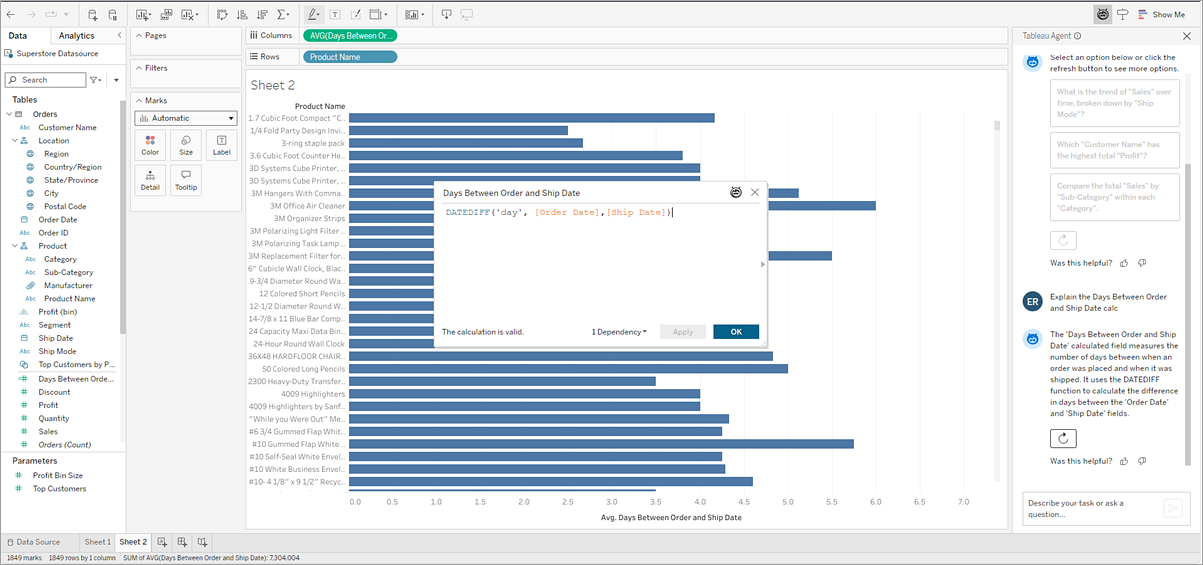Click the New Dashboard tab icon at bottom

183,542
